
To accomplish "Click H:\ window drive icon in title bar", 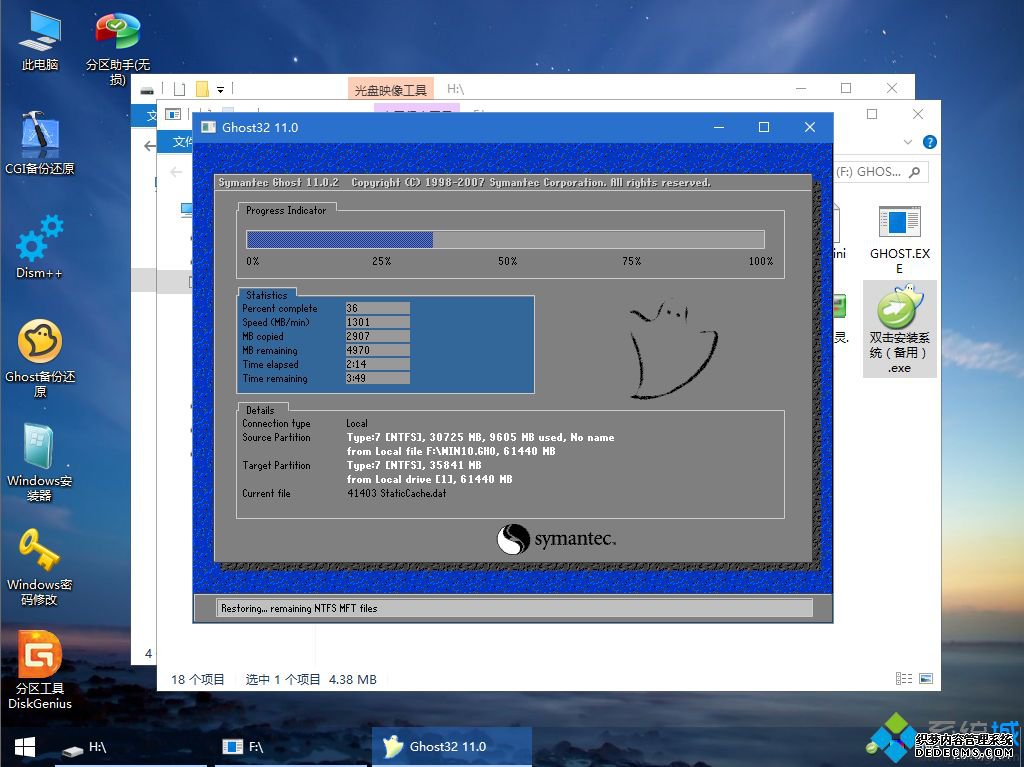I will [148, 89].
